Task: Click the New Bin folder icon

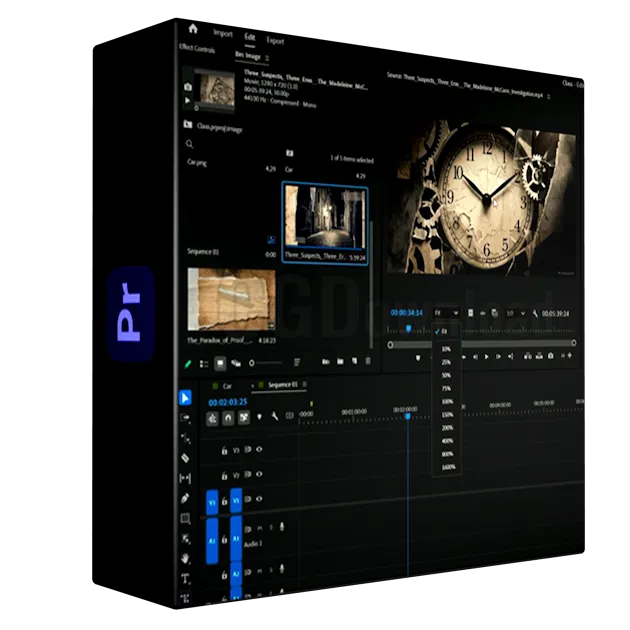Action: 340,362
